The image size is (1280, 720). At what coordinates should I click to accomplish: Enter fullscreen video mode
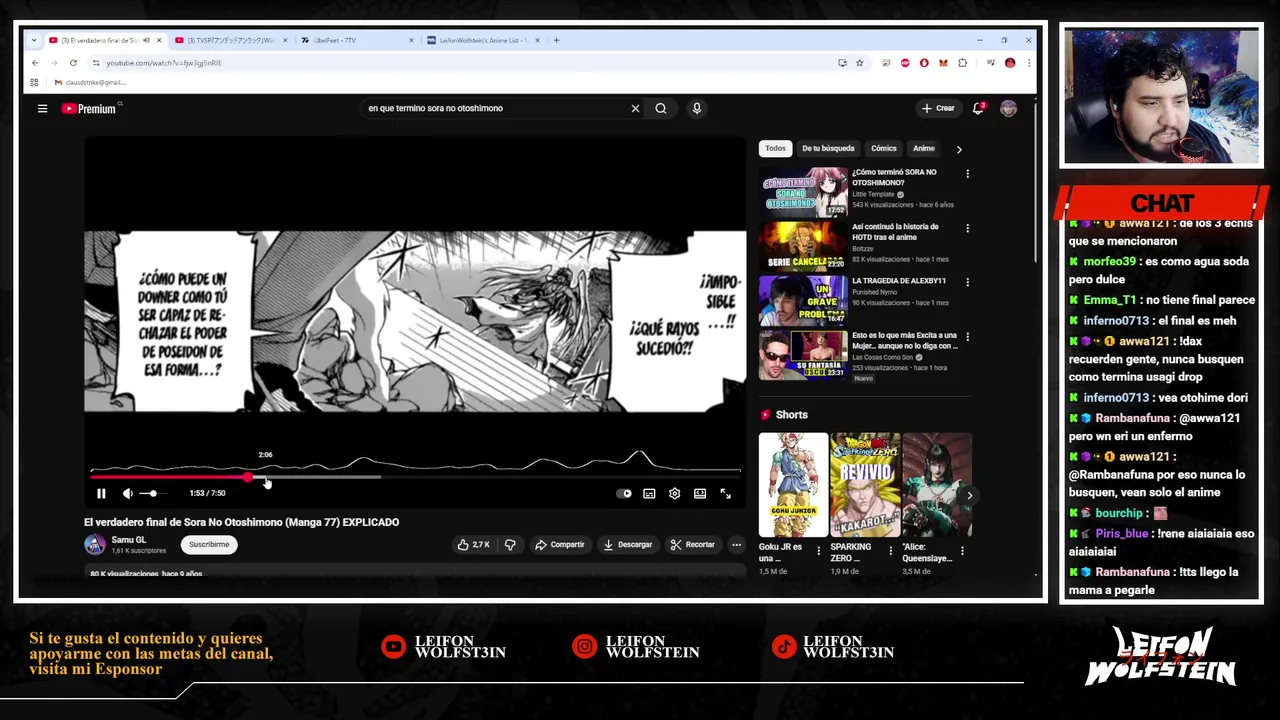(725, 493)
